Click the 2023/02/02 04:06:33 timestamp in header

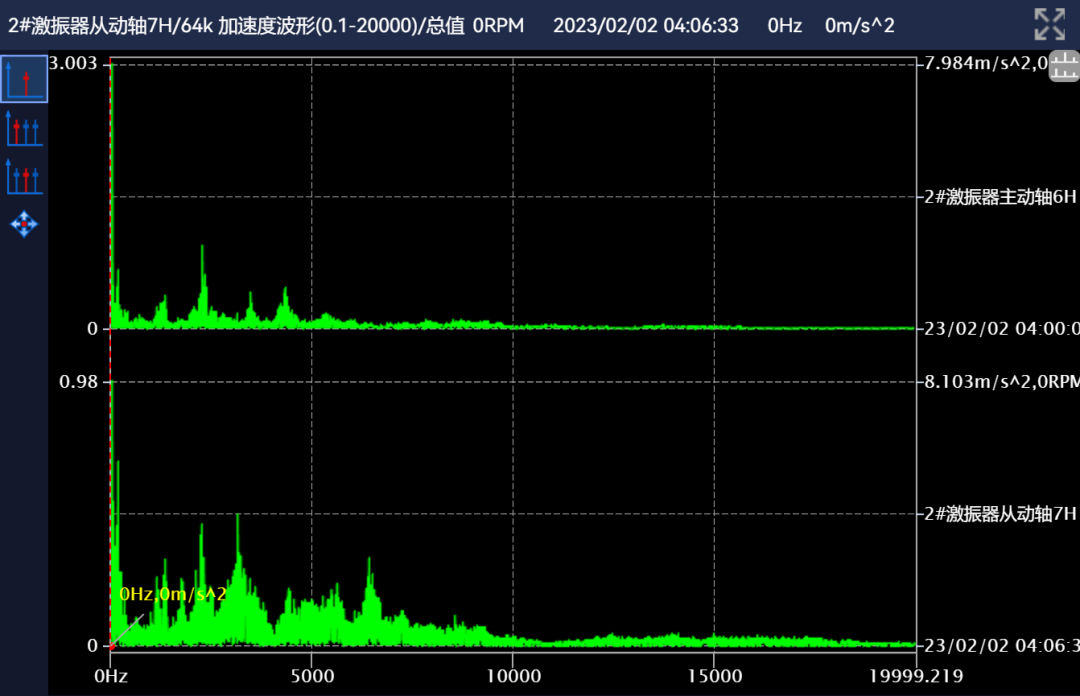[646, 25]
